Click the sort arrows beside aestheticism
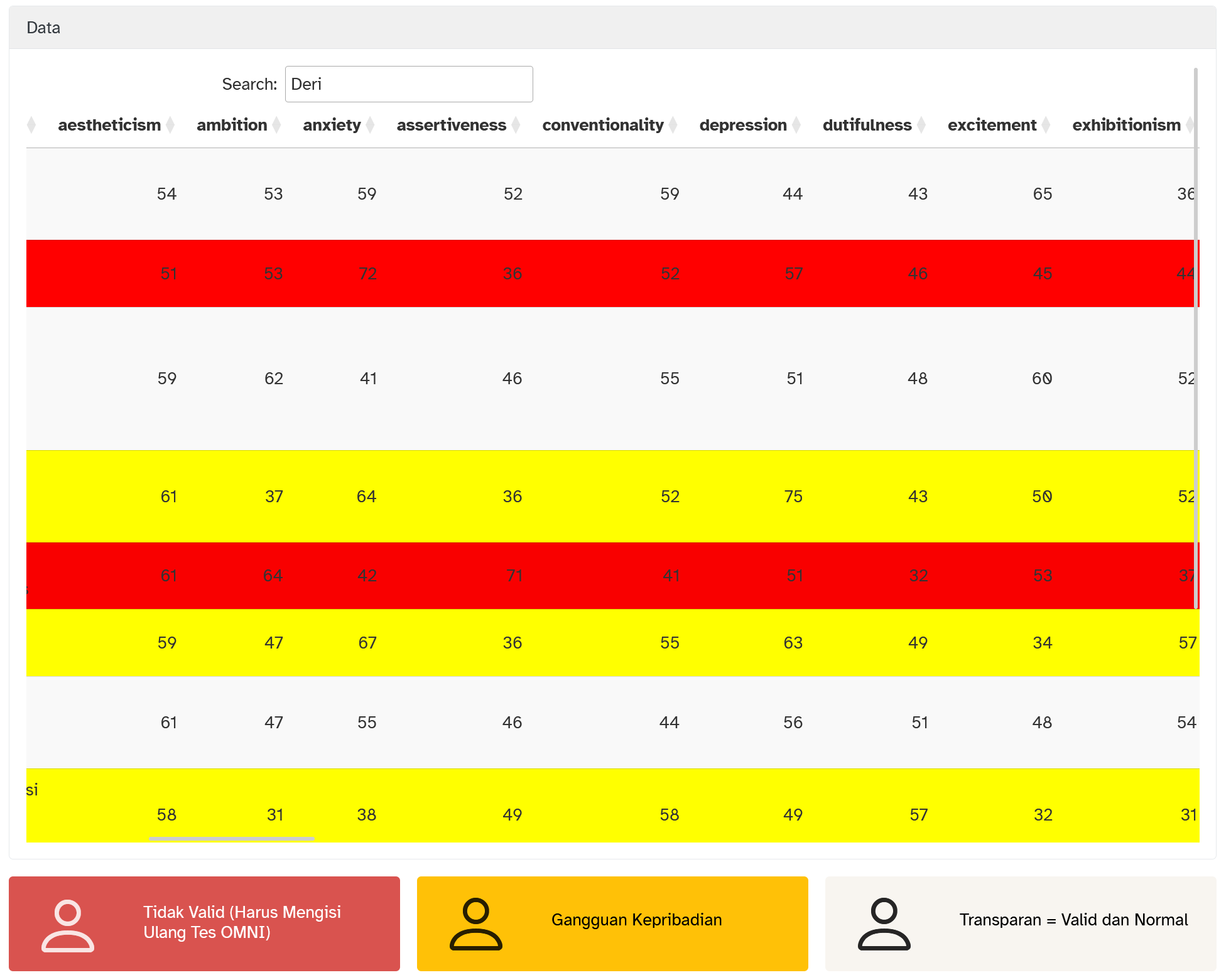1231x980 pixels. coord(170,125)
